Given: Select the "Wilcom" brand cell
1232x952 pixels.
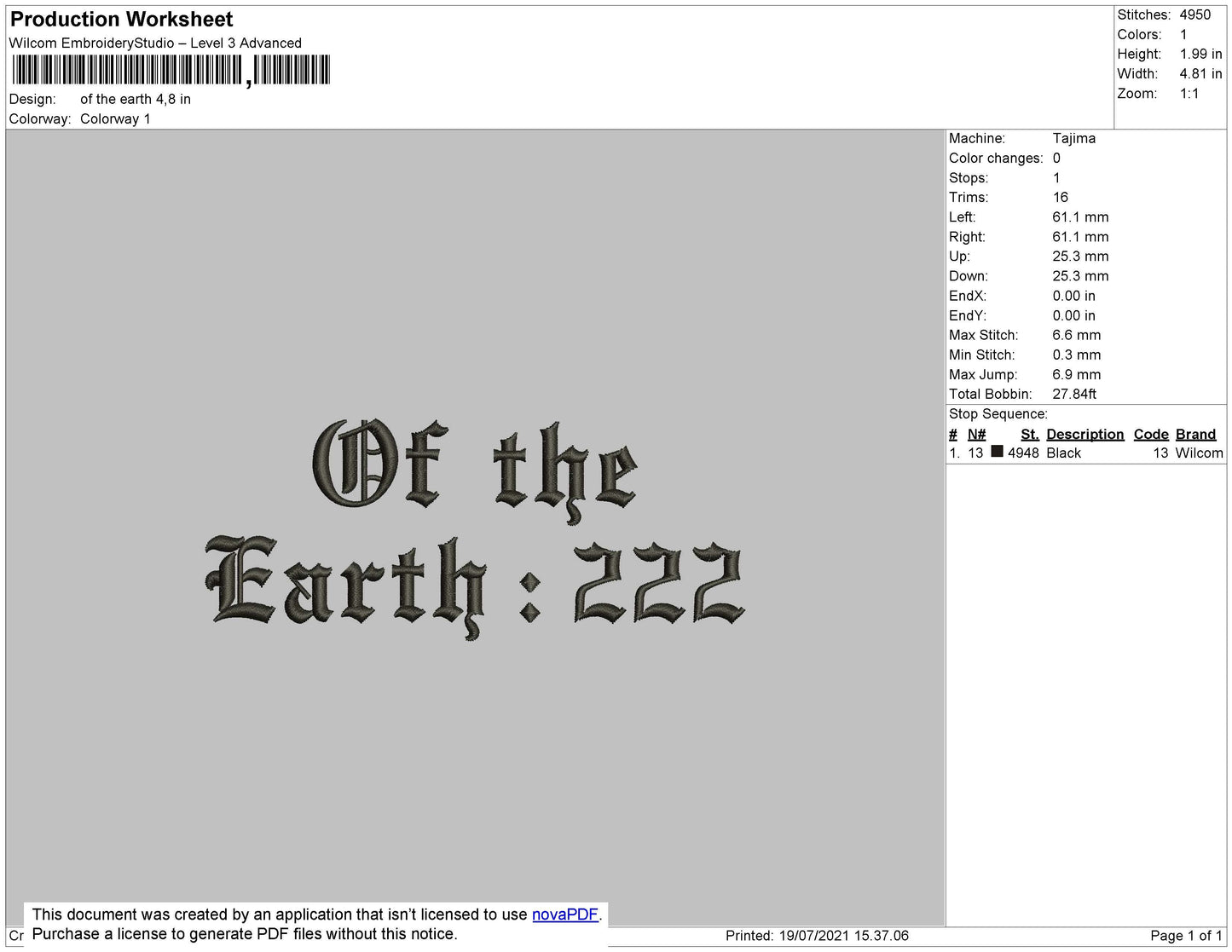Looking at the screenshot, I should tap(1199, 453).
